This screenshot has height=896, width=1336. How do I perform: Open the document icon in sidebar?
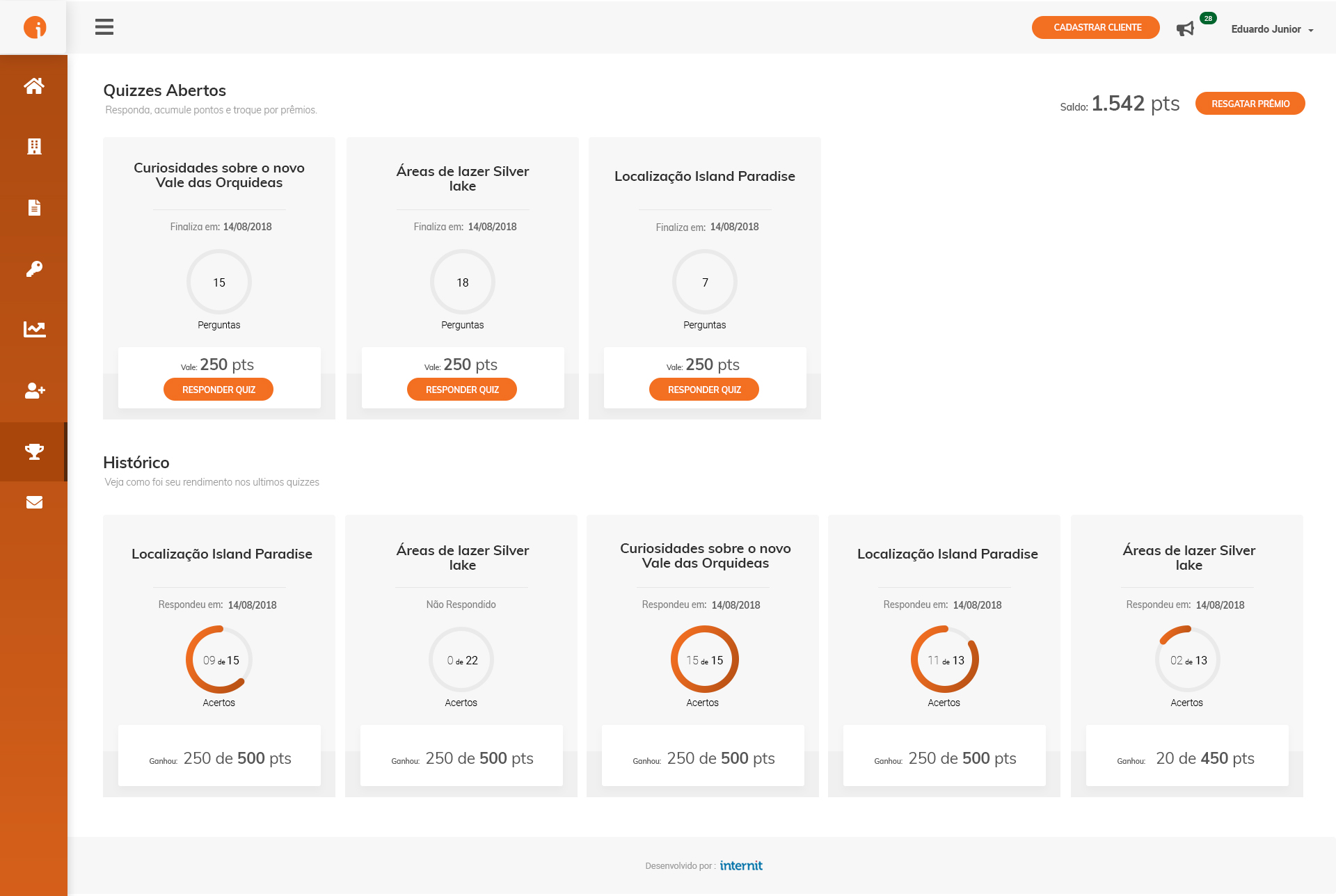(x=34, y=207)
